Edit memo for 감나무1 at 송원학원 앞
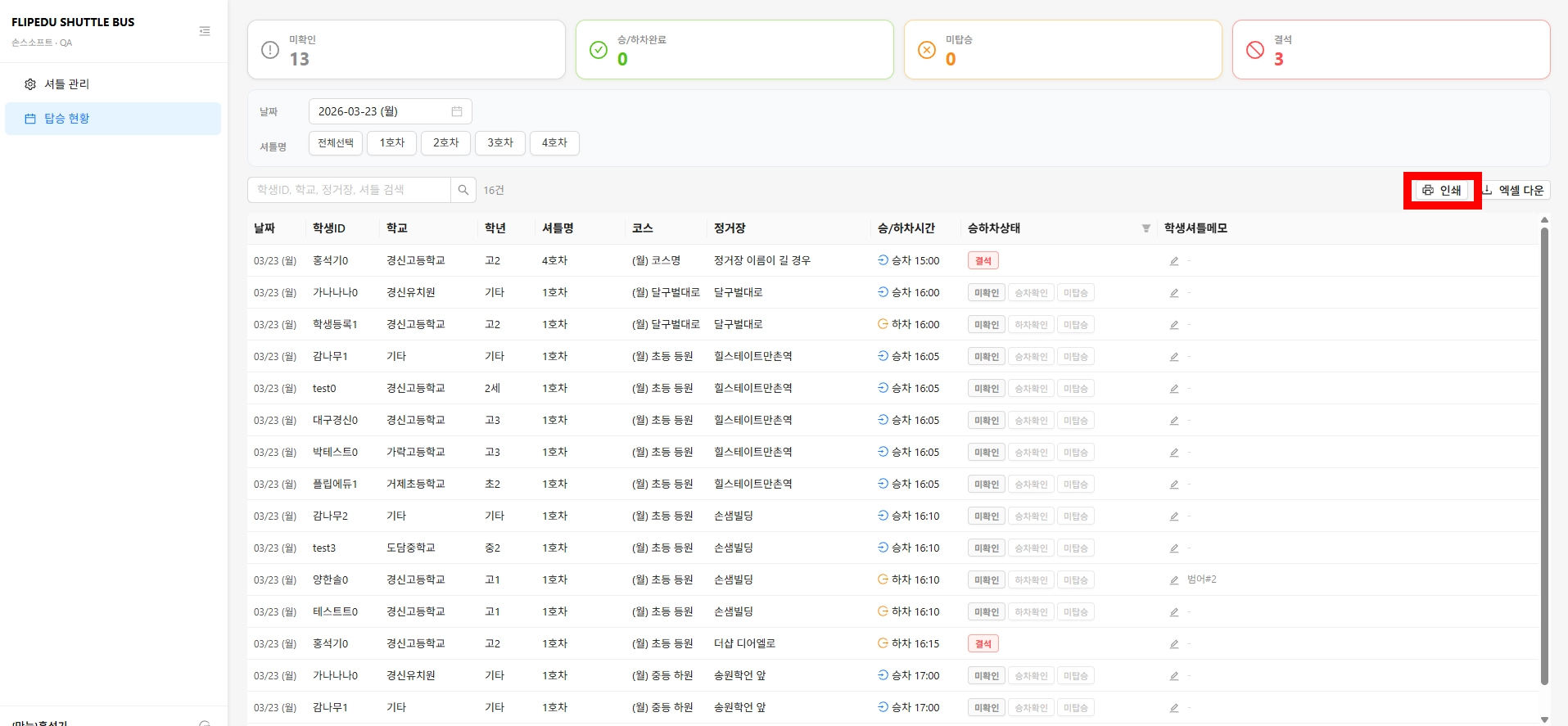The image size is (1568, 726). coord(1174,708)
